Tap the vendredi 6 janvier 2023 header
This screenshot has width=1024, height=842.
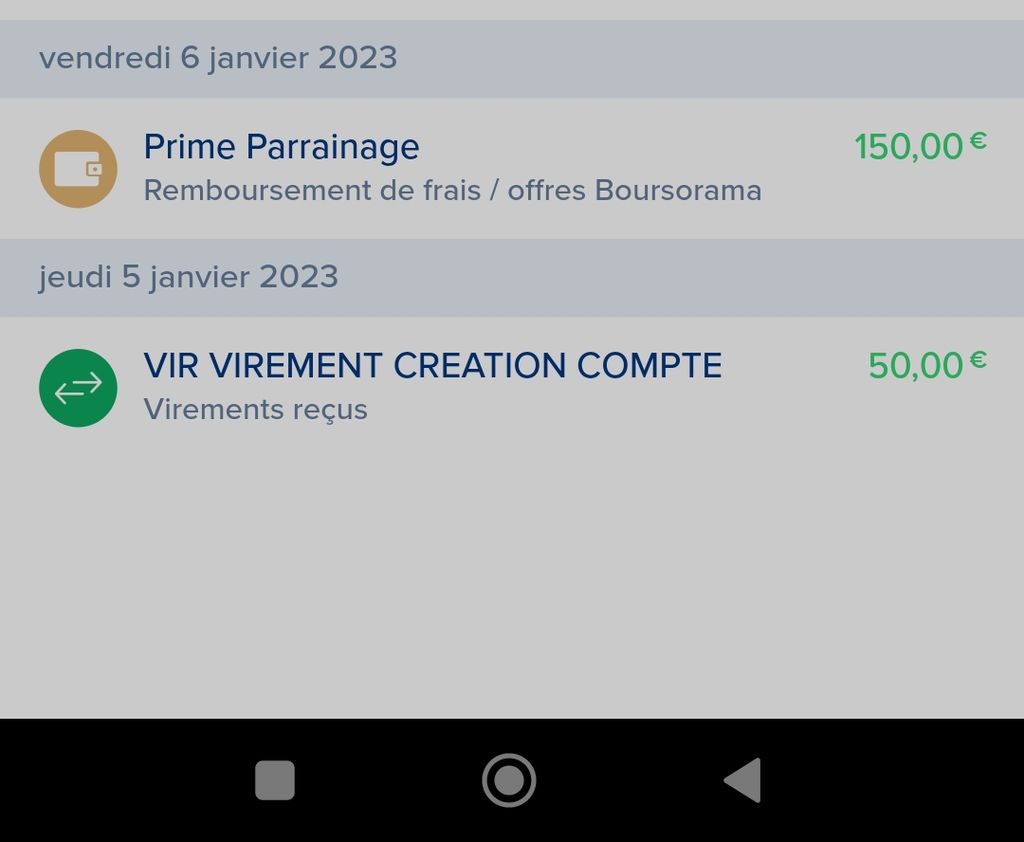(x=218, y=58)
